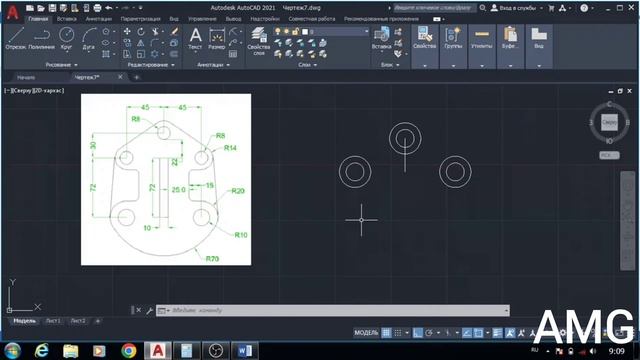Open the Управление ribbon tab
The image size is (640, 360).
(x=202, y=19)
